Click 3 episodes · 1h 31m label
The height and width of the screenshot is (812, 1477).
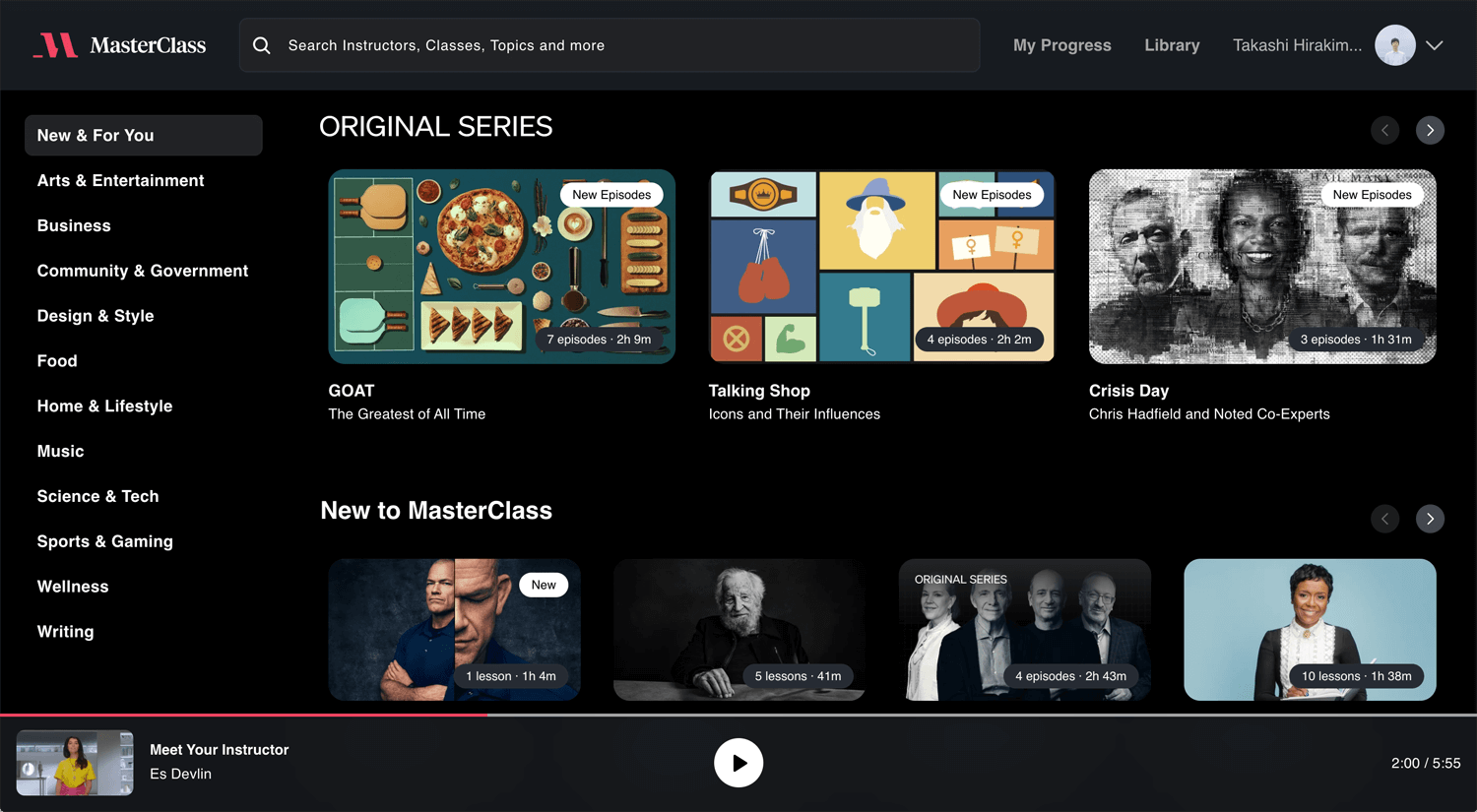[x=1356, y=340]
